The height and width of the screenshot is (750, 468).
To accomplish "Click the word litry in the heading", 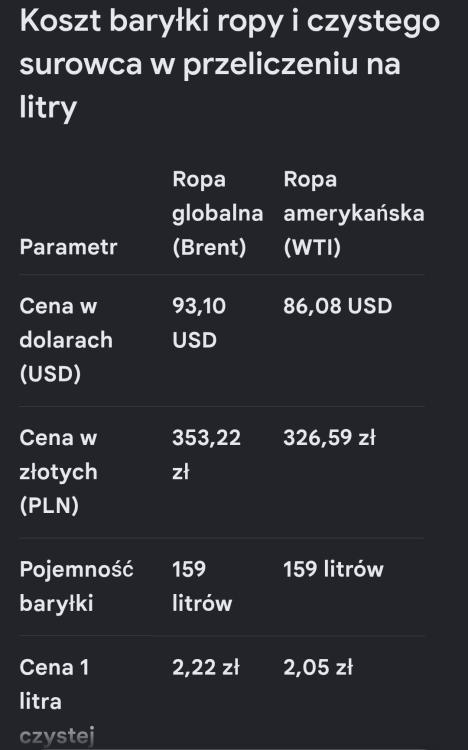I will pyautogui.click(x=48, y=108).
